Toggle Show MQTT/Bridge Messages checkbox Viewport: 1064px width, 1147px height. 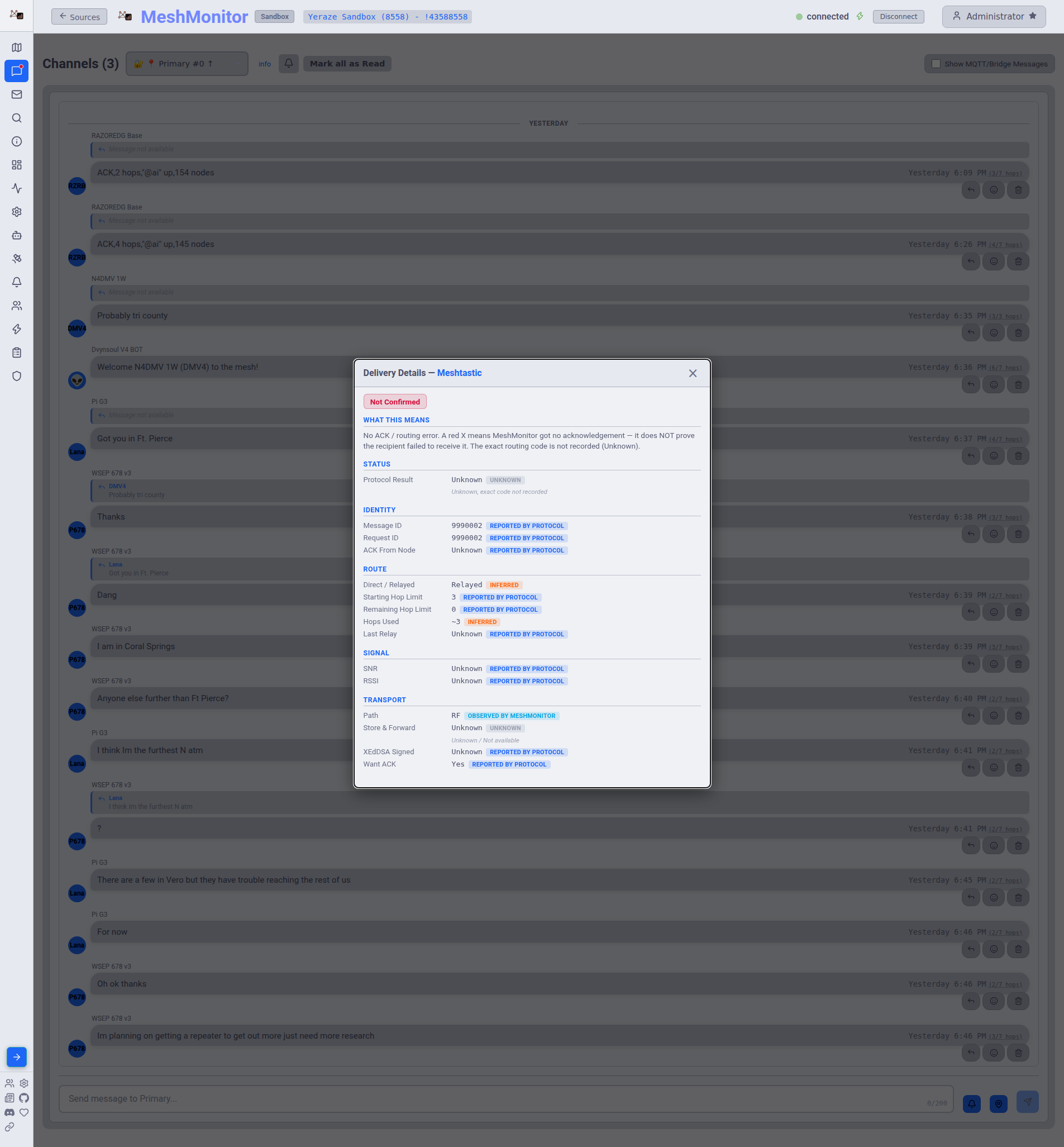click(936, 64)
